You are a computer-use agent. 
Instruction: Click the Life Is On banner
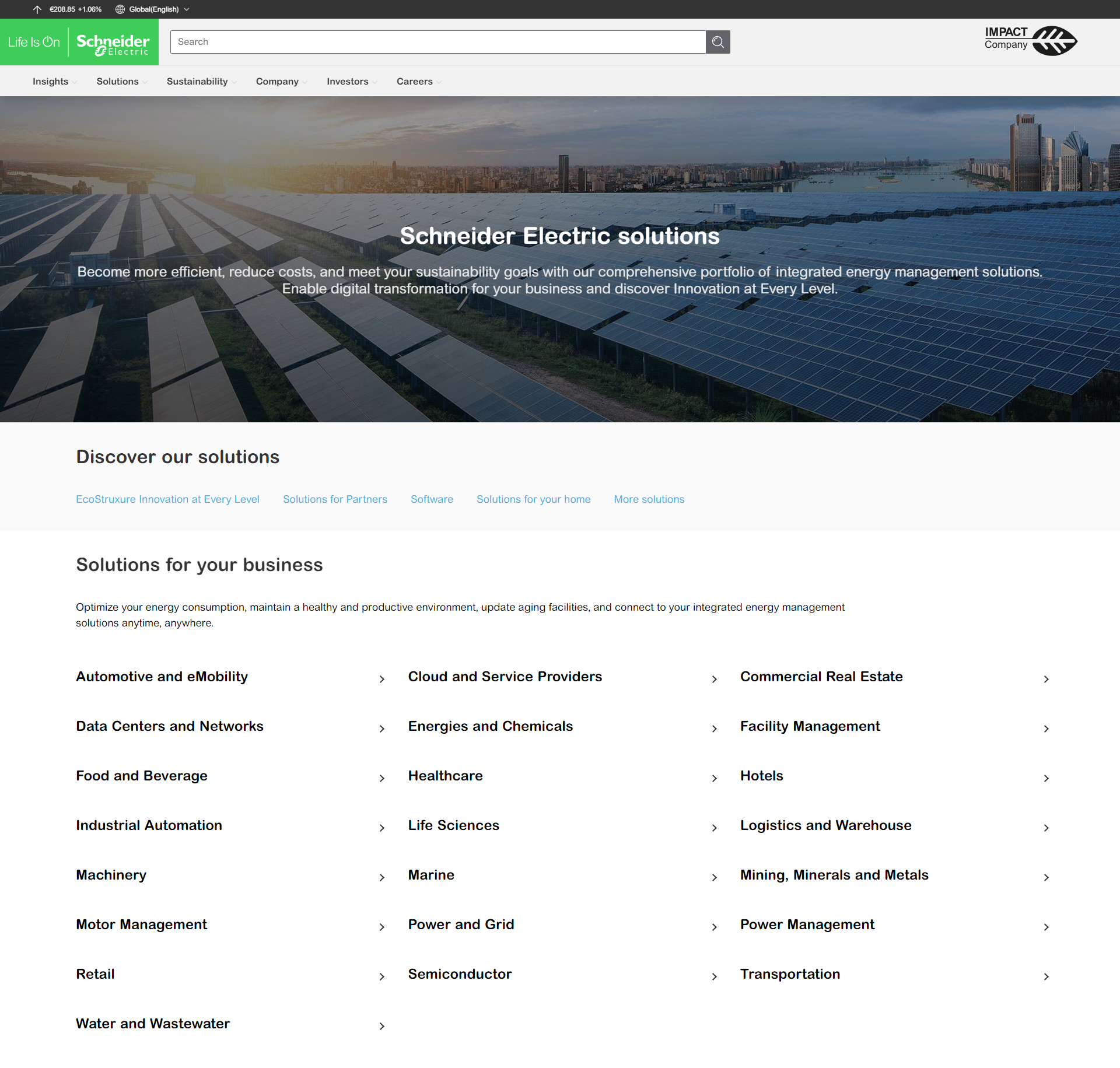click(x=33, y=41)
